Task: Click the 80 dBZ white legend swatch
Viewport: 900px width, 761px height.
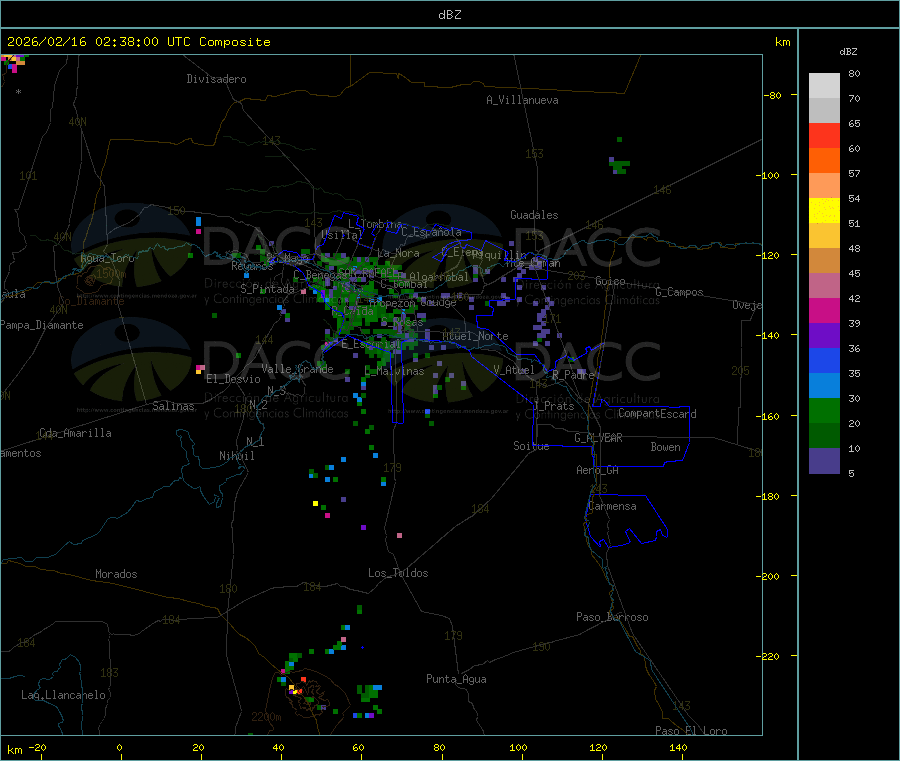Action: pos(824,86)
